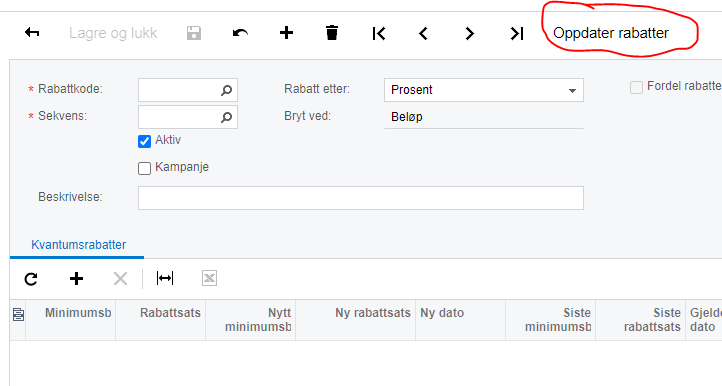Refresh the grid with circular arrow icon
This screenshot has height=386, width=722.
[31, 279]
